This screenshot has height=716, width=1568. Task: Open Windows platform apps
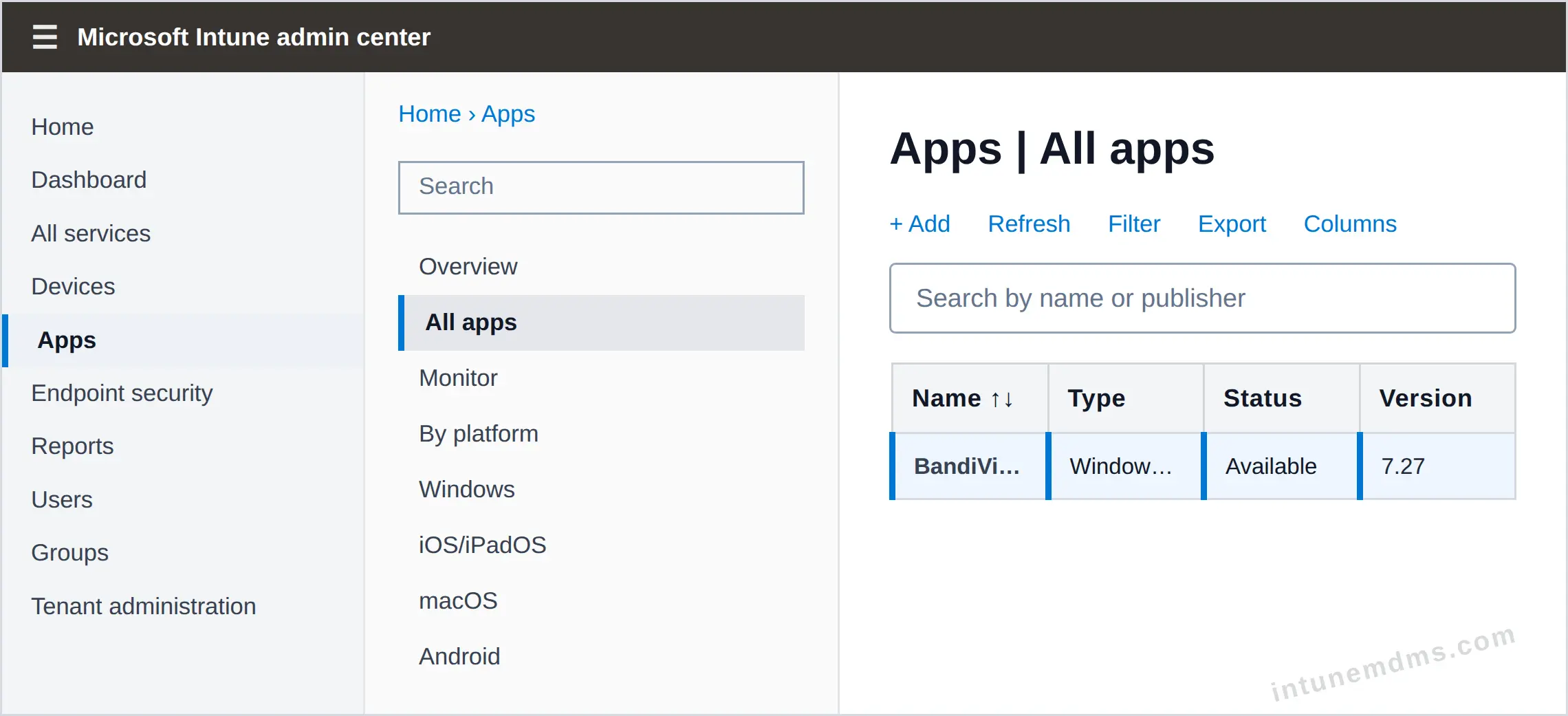point(466,489)
